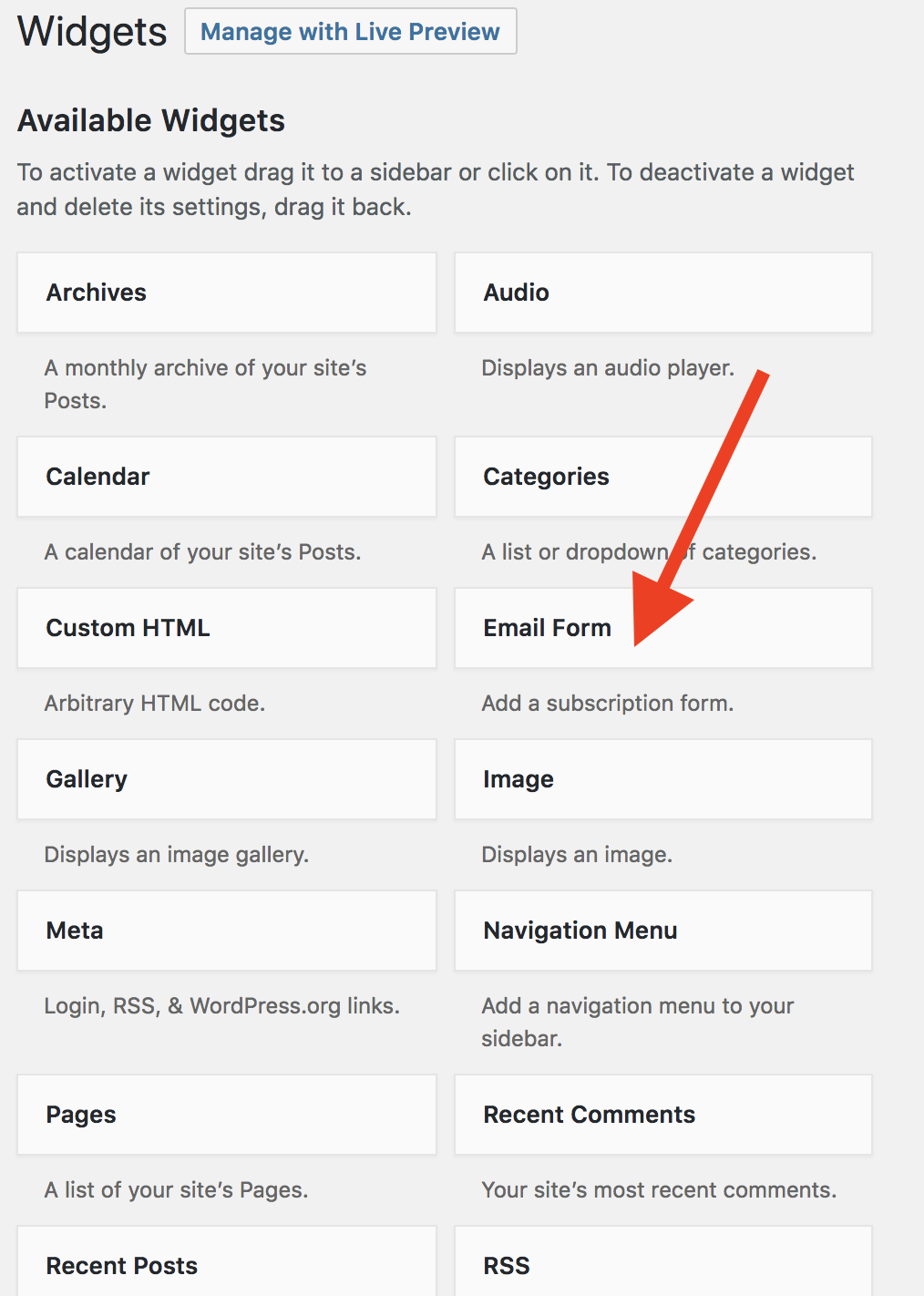Pick the Pages widget

tap(226, 1114)
